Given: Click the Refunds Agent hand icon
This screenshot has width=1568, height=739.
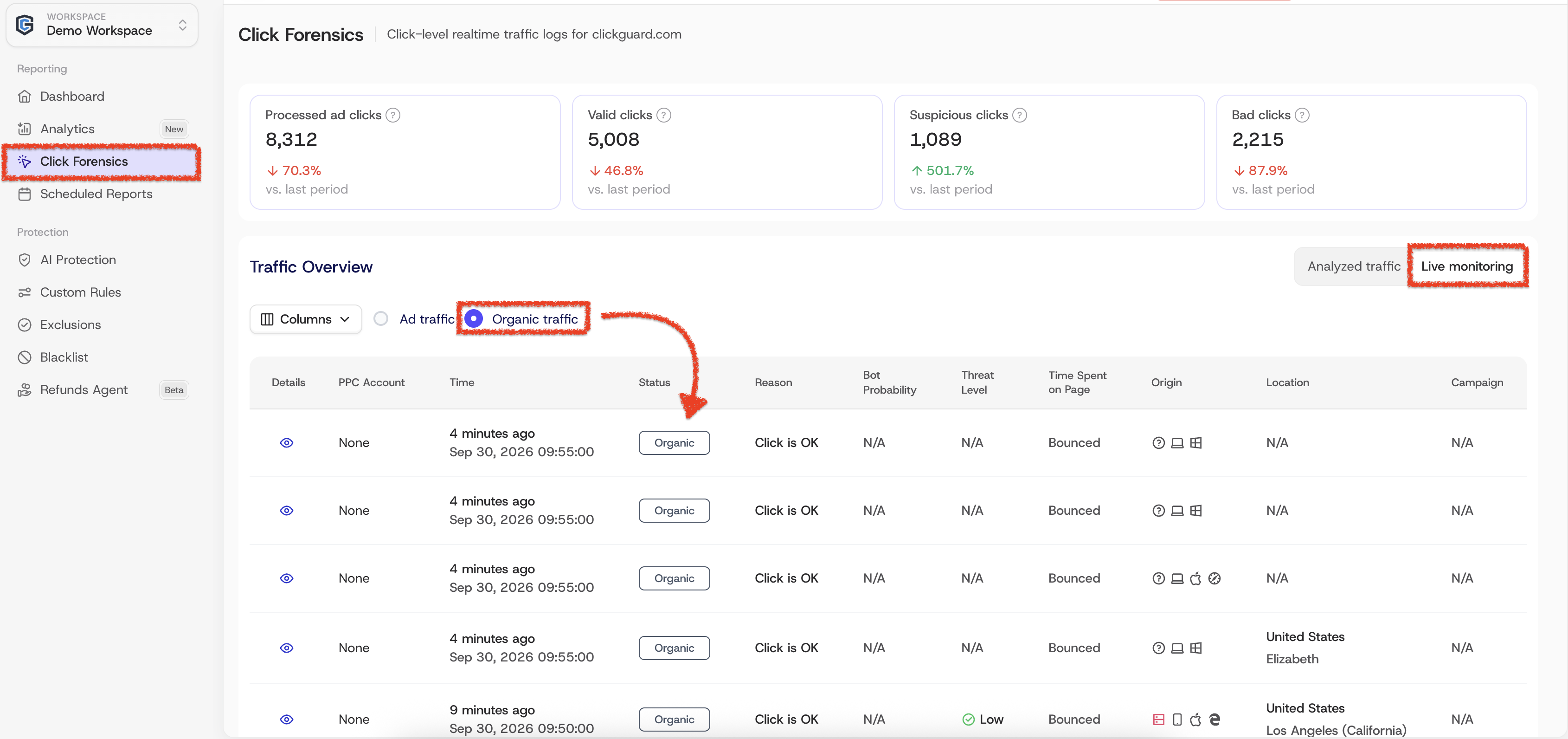Looking at the screenshot, I should 24,390.
